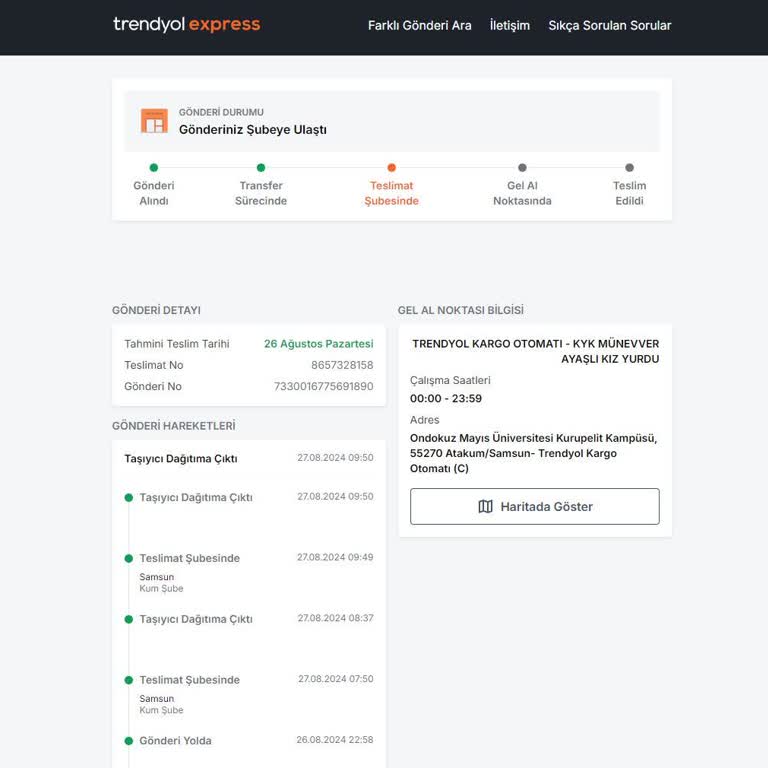Click timestamp 27.08.2024 09:49

click(335, 557)
